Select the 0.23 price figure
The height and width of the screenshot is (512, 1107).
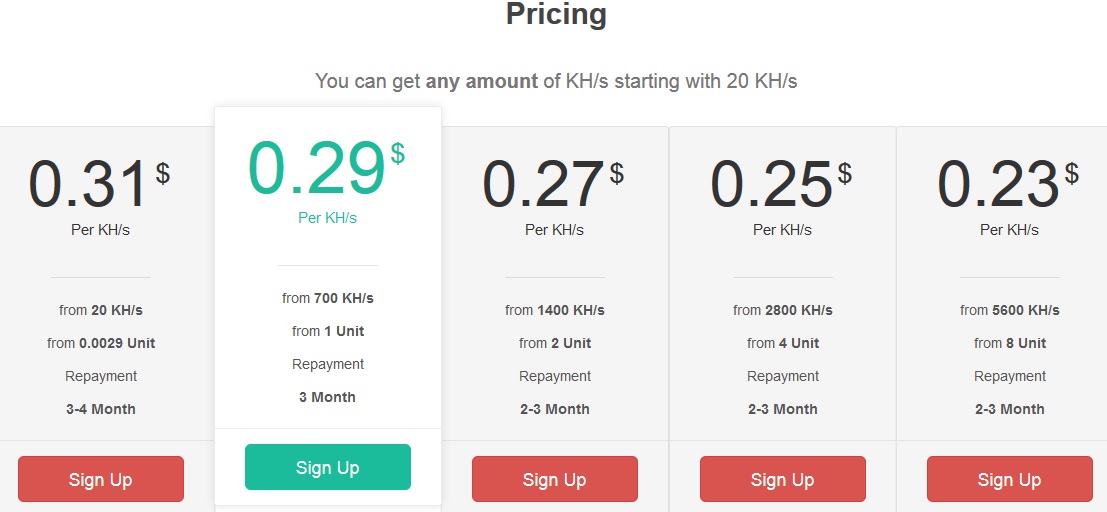coord(998,185)
